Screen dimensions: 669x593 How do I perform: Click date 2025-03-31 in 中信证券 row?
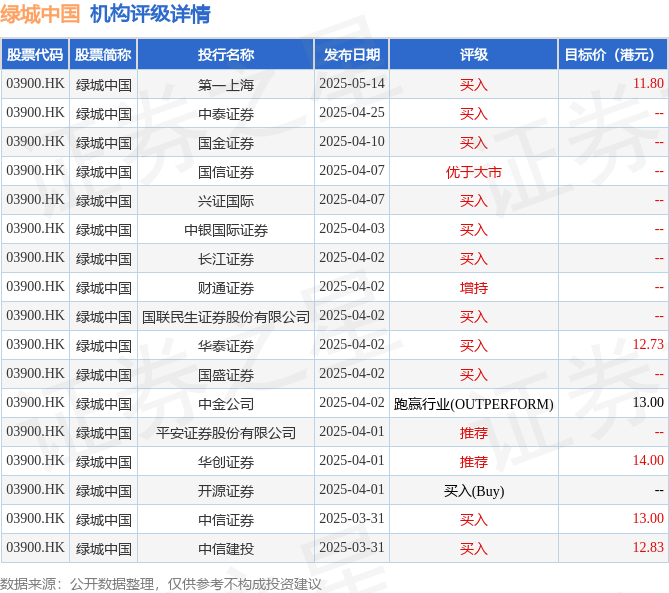coord(352,518)
